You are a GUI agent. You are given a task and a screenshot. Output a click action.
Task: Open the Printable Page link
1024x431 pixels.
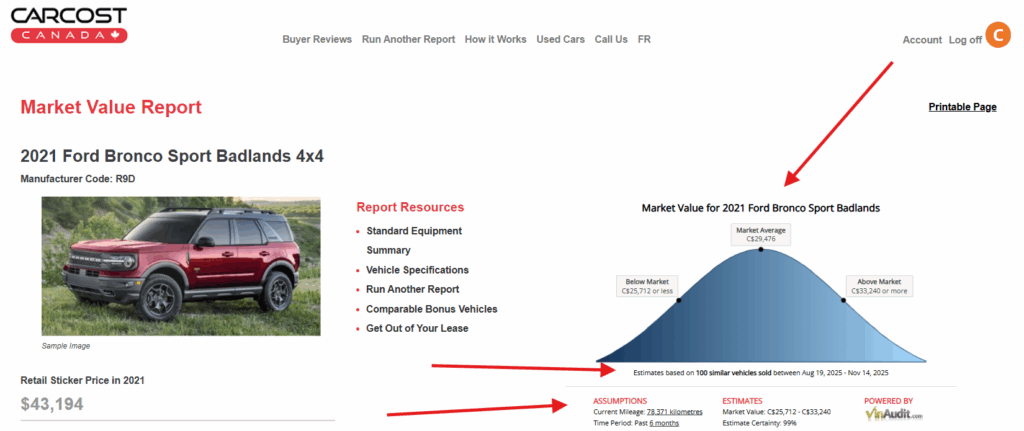tap(963, 107)
